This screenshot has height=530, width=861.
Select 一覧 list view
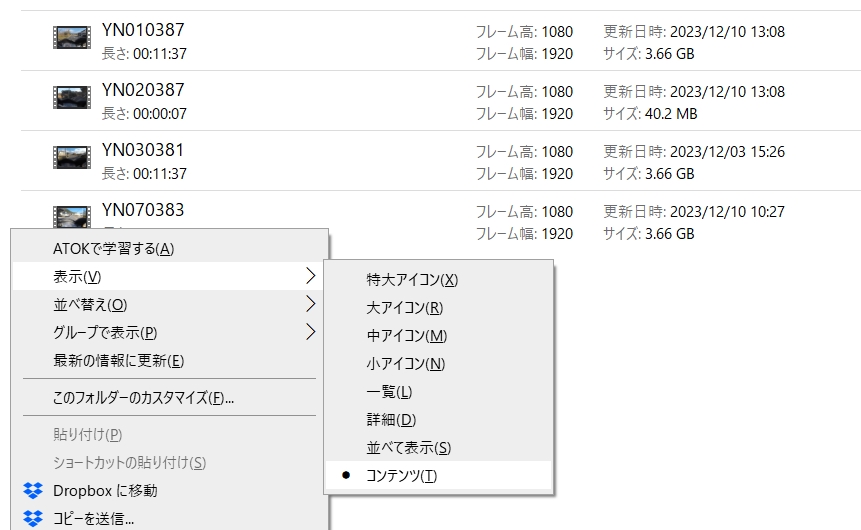pos(389,392)
